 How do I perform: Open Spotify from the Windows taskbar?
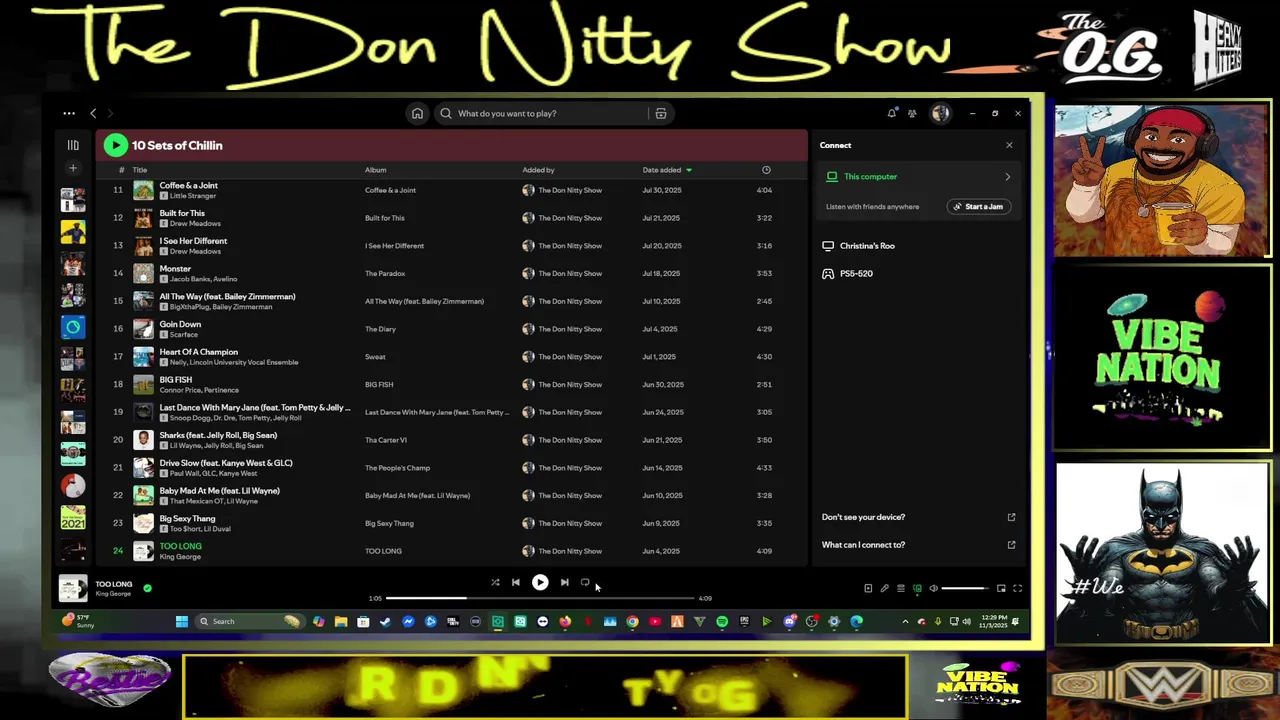(x=722, y=621)
